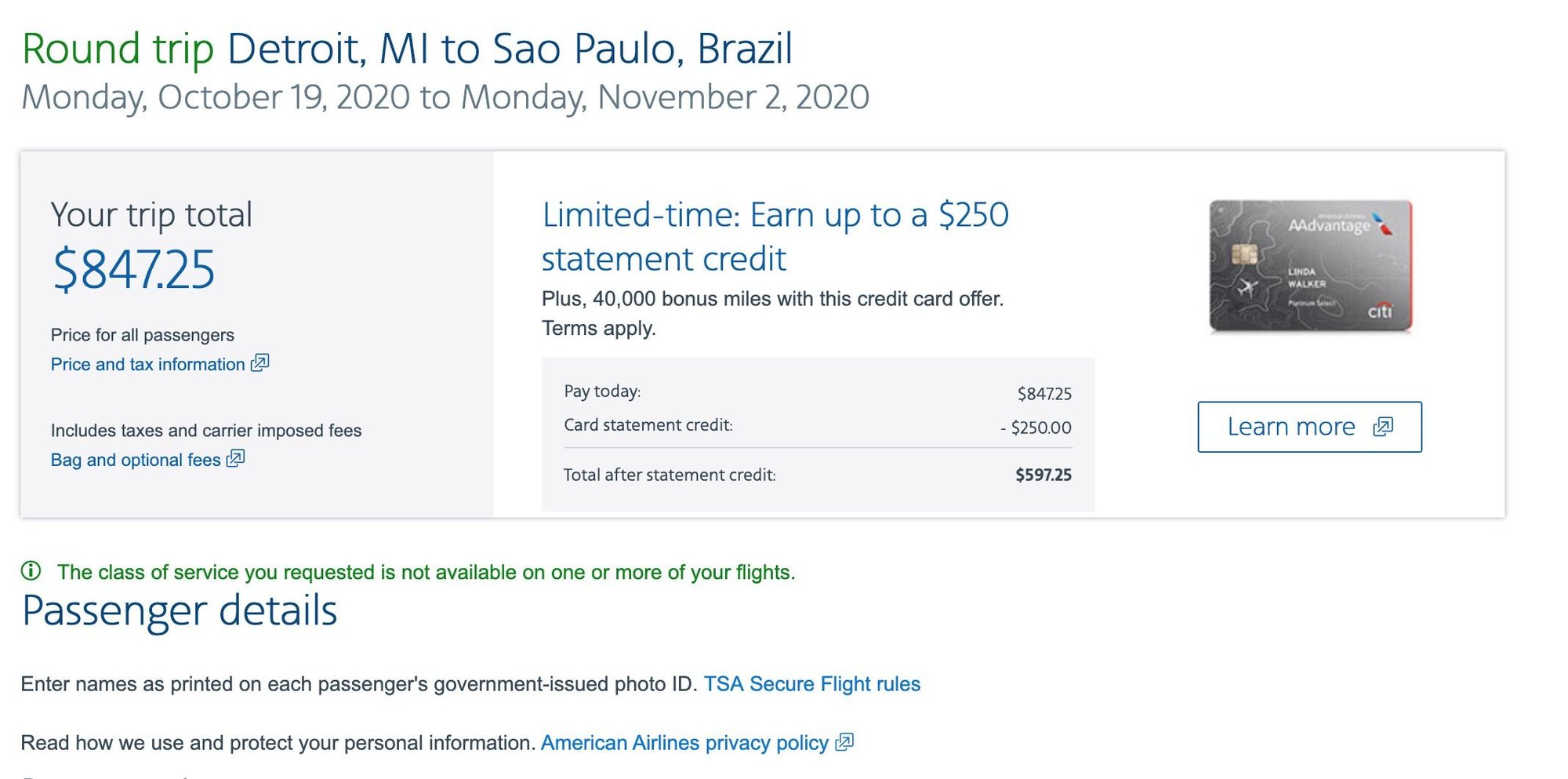Click the Citi logo on the credit card
Viewport: 1568px width, 779px height.
(1380, 311)
